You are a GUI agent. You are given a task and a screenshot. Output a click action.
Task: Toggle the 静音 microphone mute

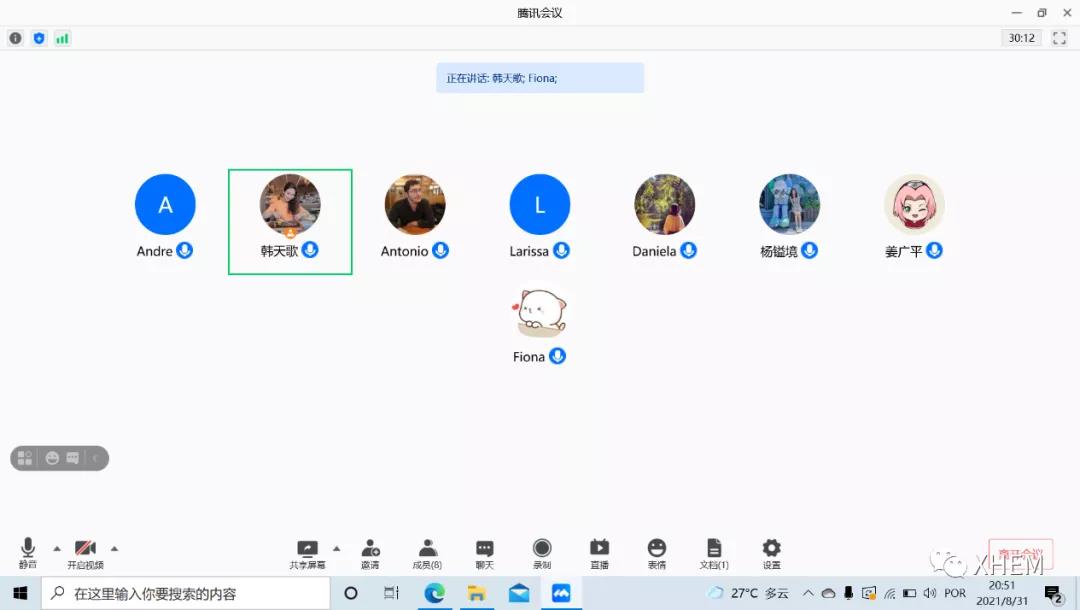pos(28,553)
